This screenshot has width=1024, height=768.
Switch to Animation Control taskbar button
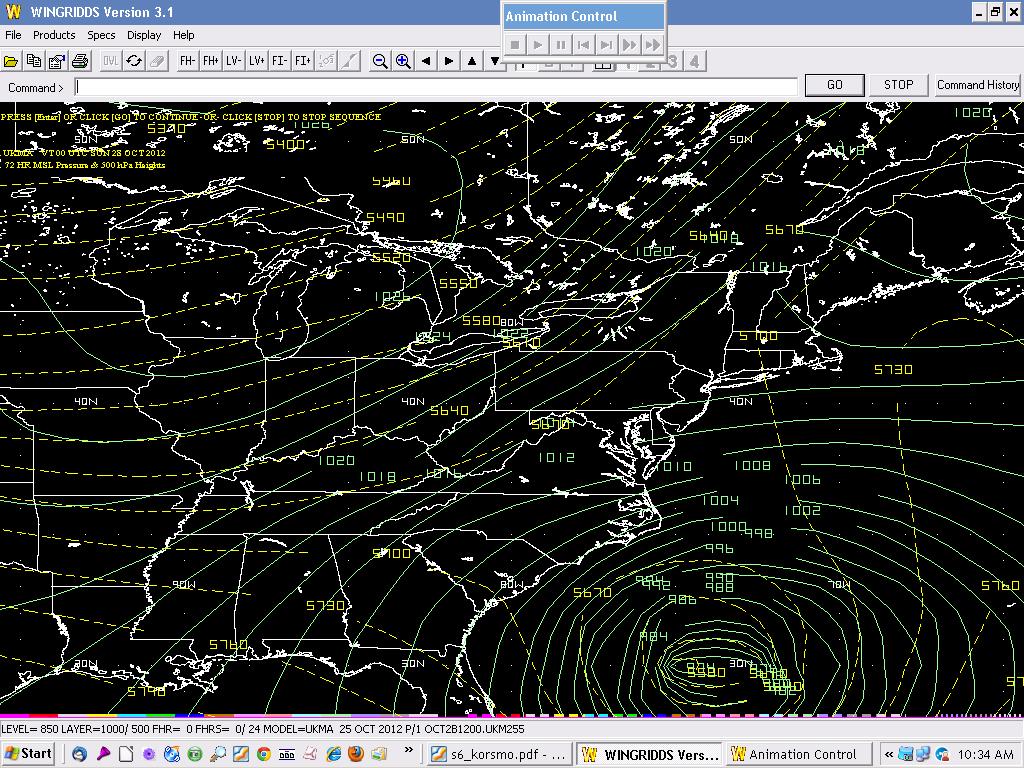[x=800, y=754]
